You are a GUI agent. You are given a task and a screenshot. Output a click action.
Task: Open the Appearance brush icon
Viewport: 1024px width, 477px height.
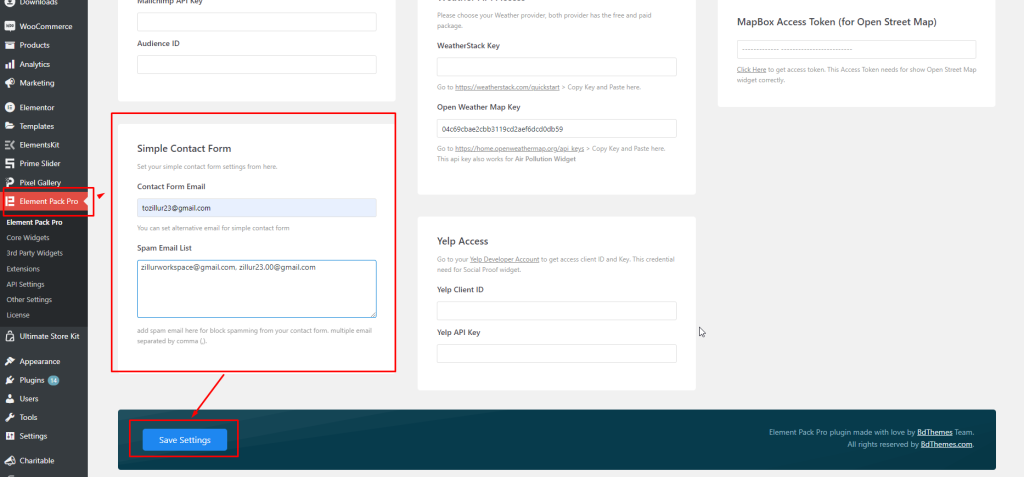10,361
